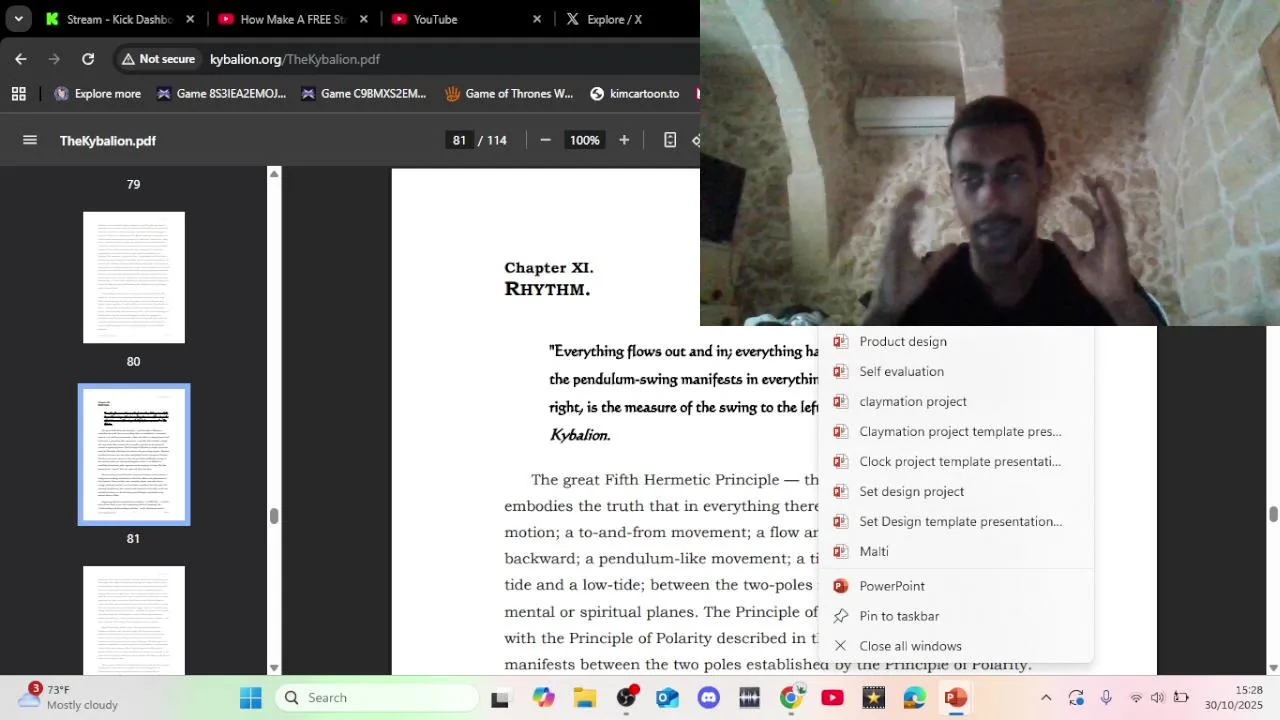Open Discord from the taskbar

point(709,698)
